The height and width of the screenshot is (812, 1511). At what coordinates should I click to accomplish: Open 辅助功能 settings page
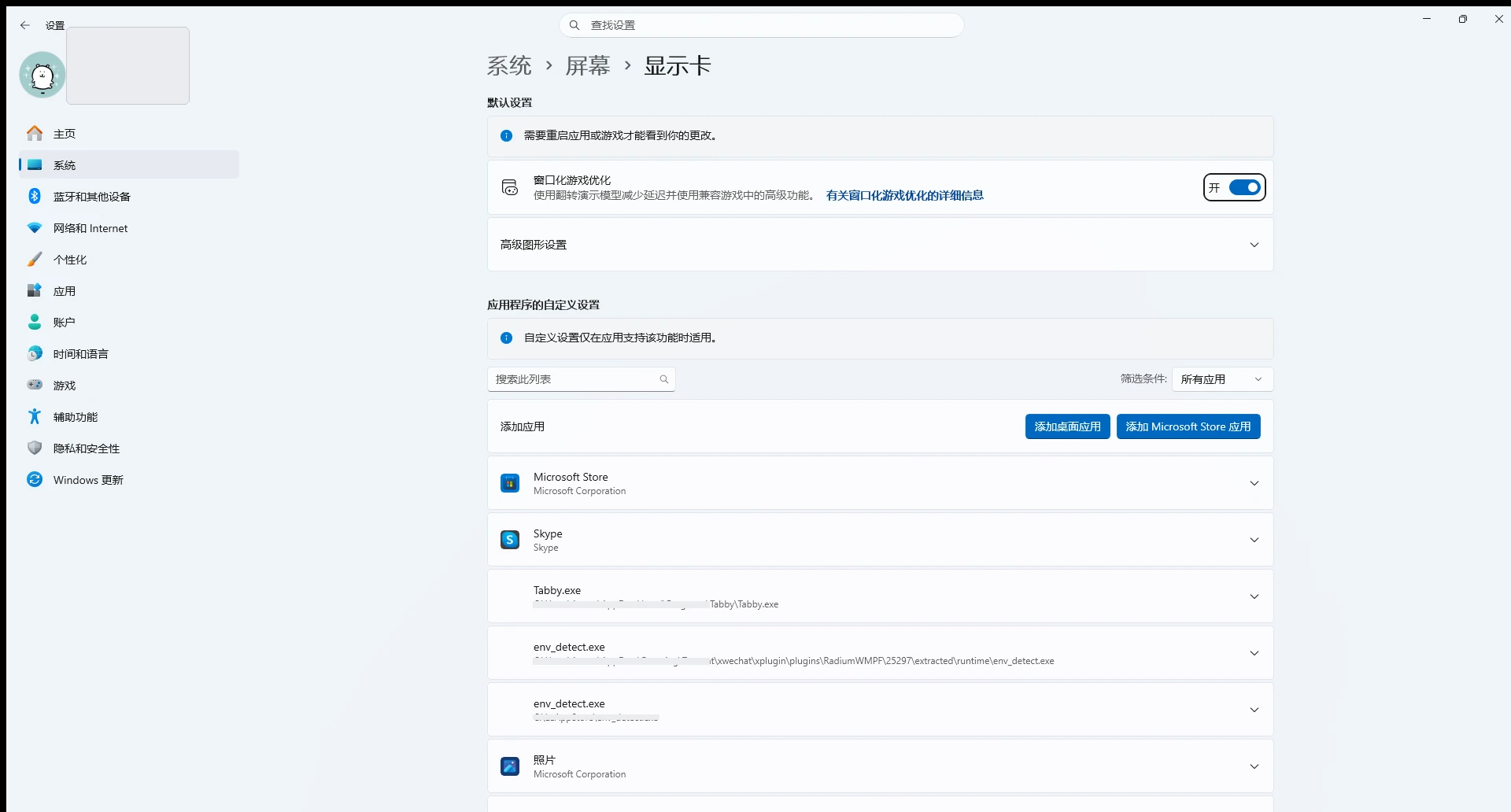129,417
